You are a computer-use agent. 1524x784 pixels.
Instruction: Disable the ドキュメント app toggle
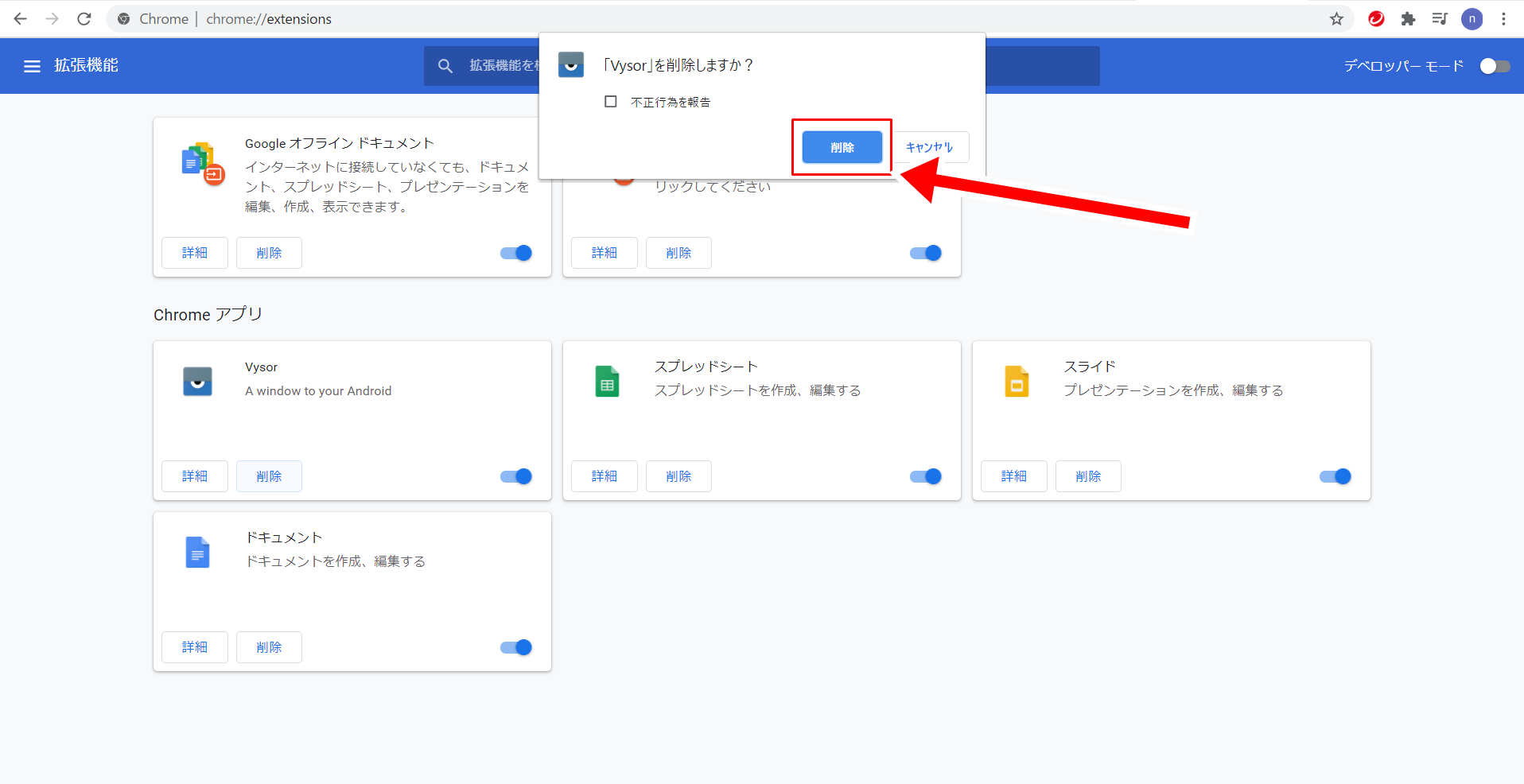click(516, 647)
